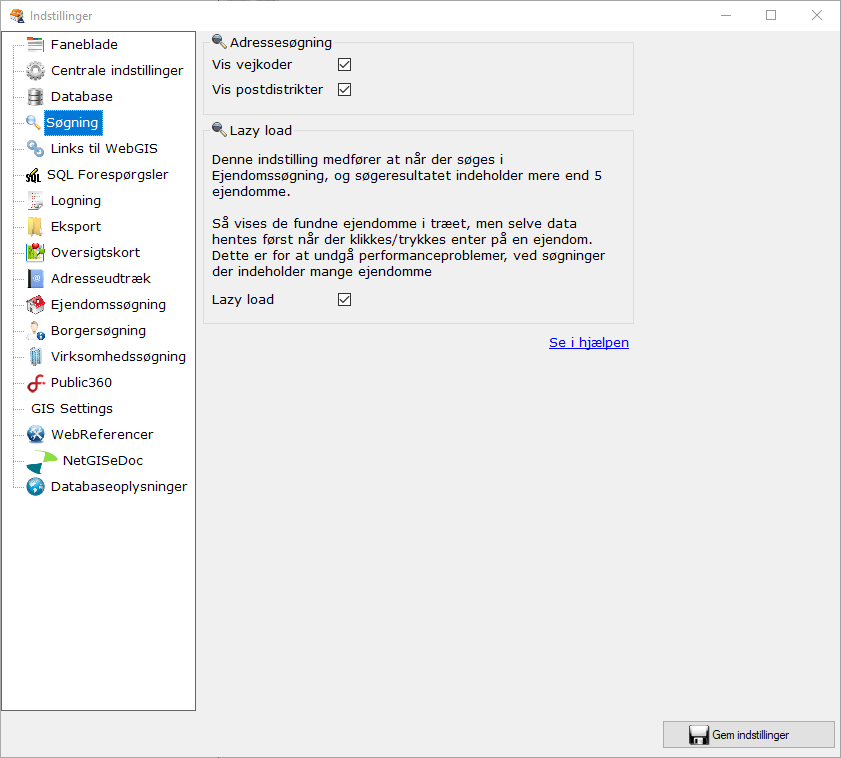Screen dimensions: 841x758
Task: Open Links til WebGIS via its chain icon
Action: 33,148
